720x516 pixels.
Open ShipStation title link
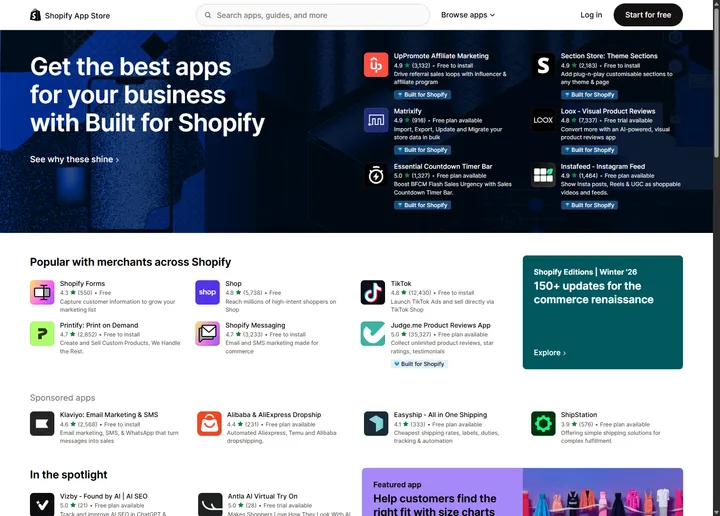point(579,415)
